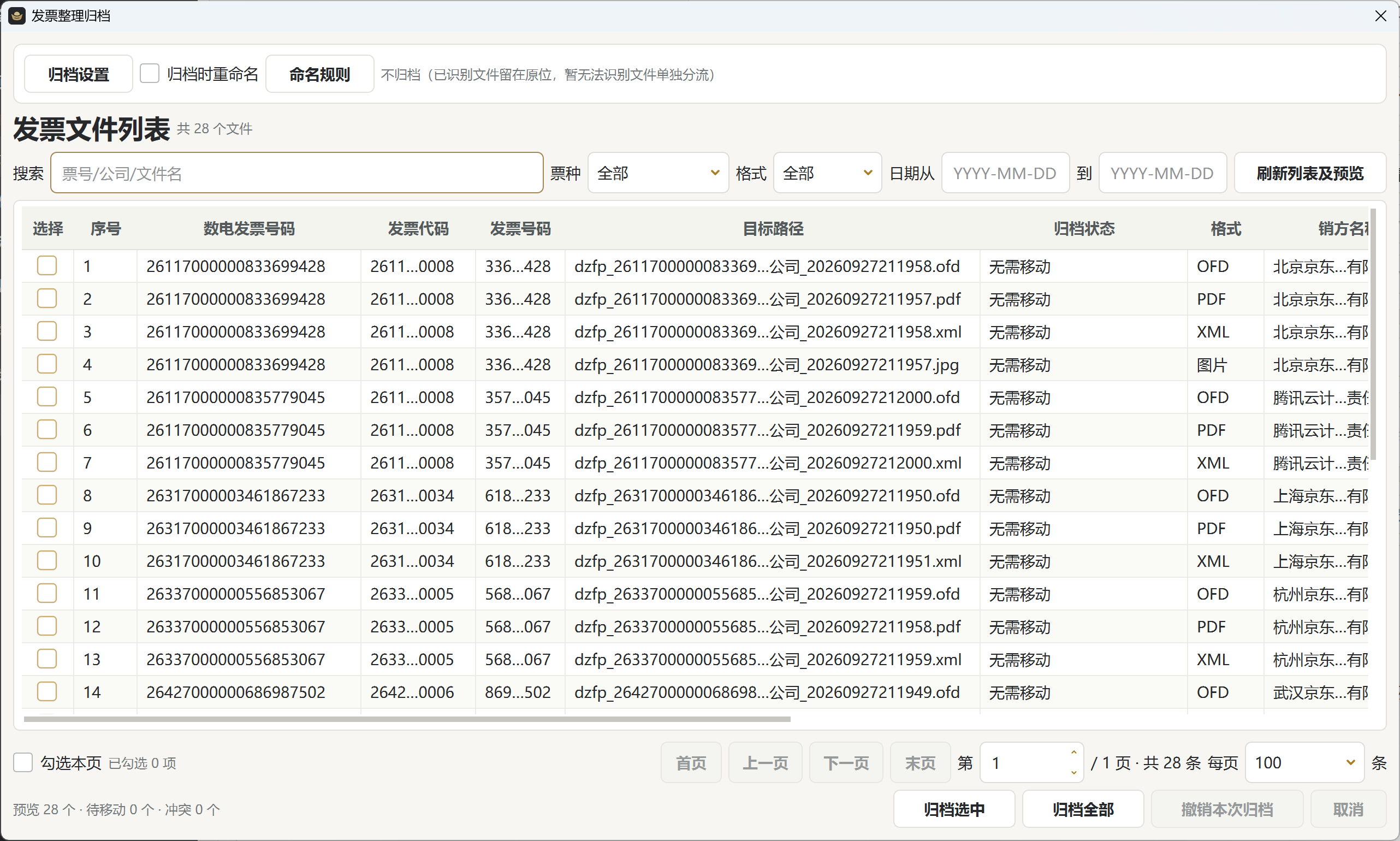
Task: Open the 归档设置 settings
Action: 78,74
